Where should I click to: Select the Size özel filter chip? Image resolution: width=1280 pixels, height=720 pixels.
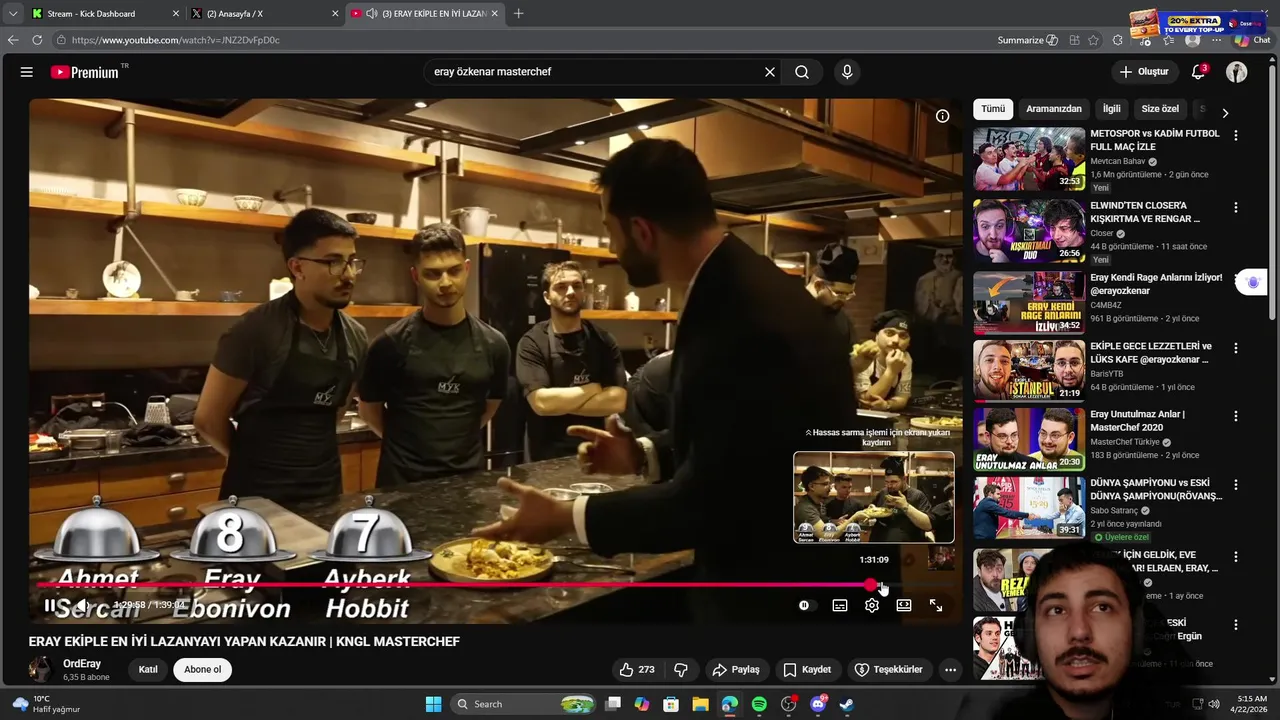click(x=1160, y=109)
